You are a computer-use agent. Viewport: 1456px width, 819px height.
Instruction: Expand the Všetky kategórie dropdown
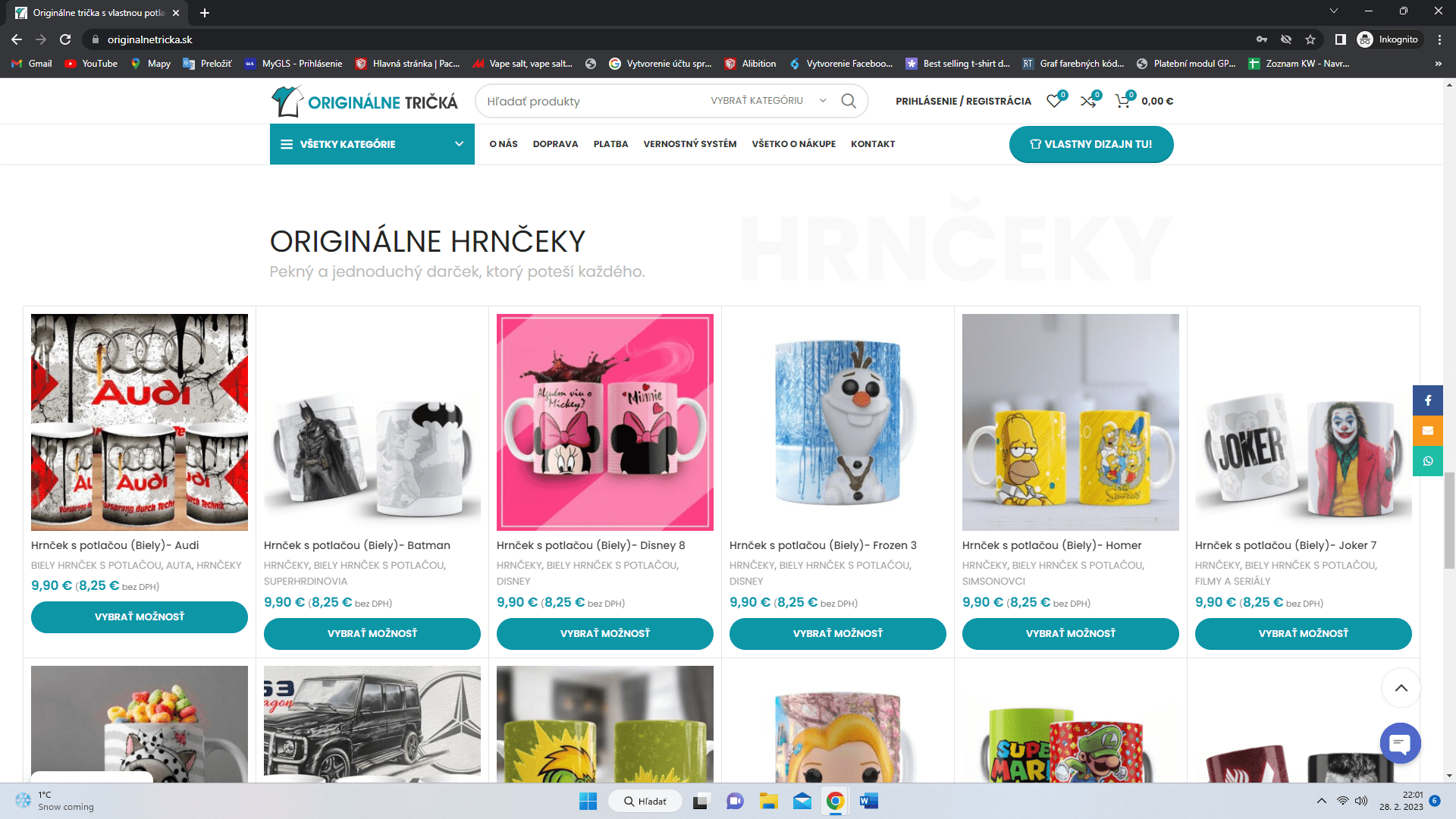coord(372,144)
